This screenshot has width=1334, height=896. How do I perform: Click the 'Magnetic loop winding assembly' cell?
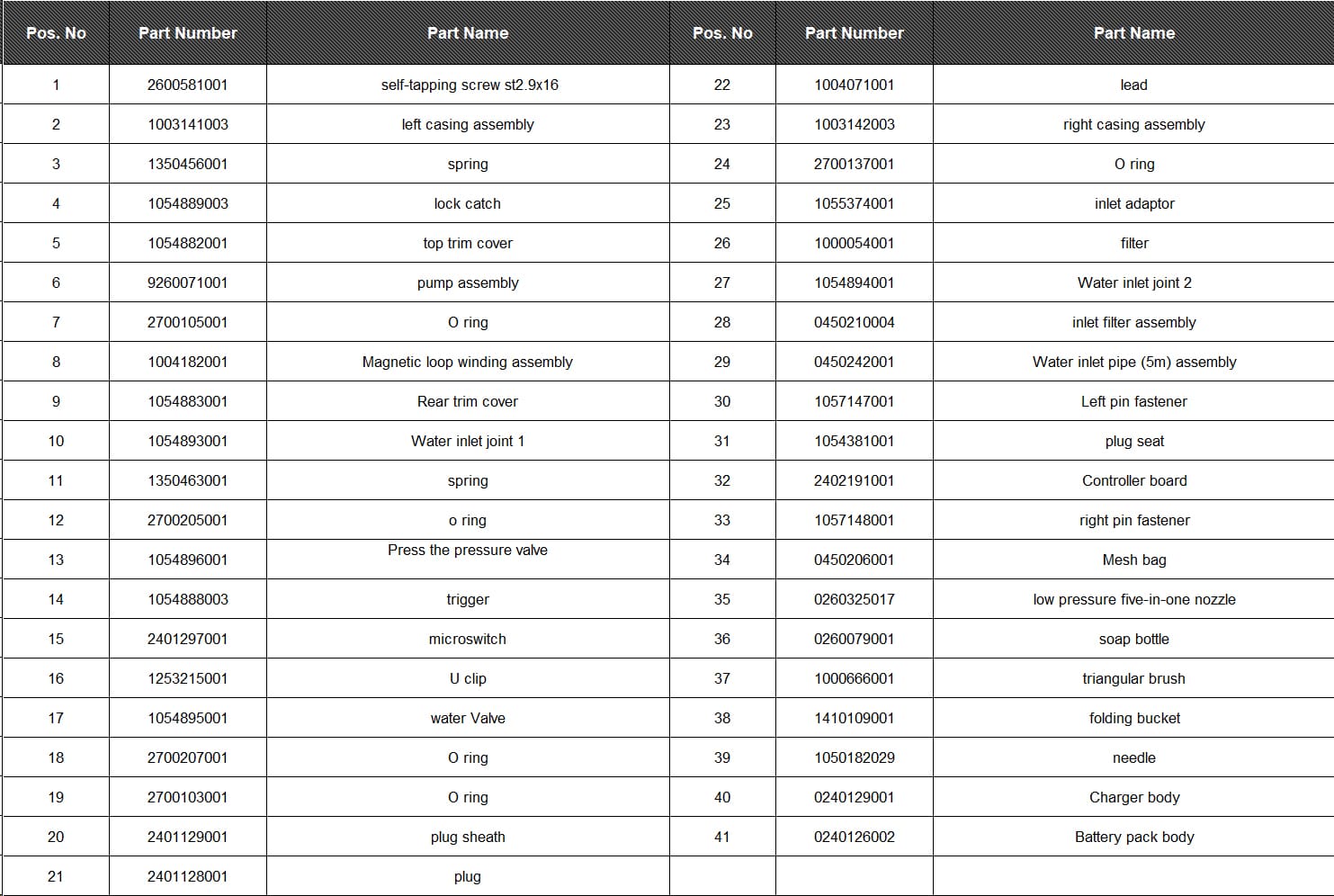[469, 362]
